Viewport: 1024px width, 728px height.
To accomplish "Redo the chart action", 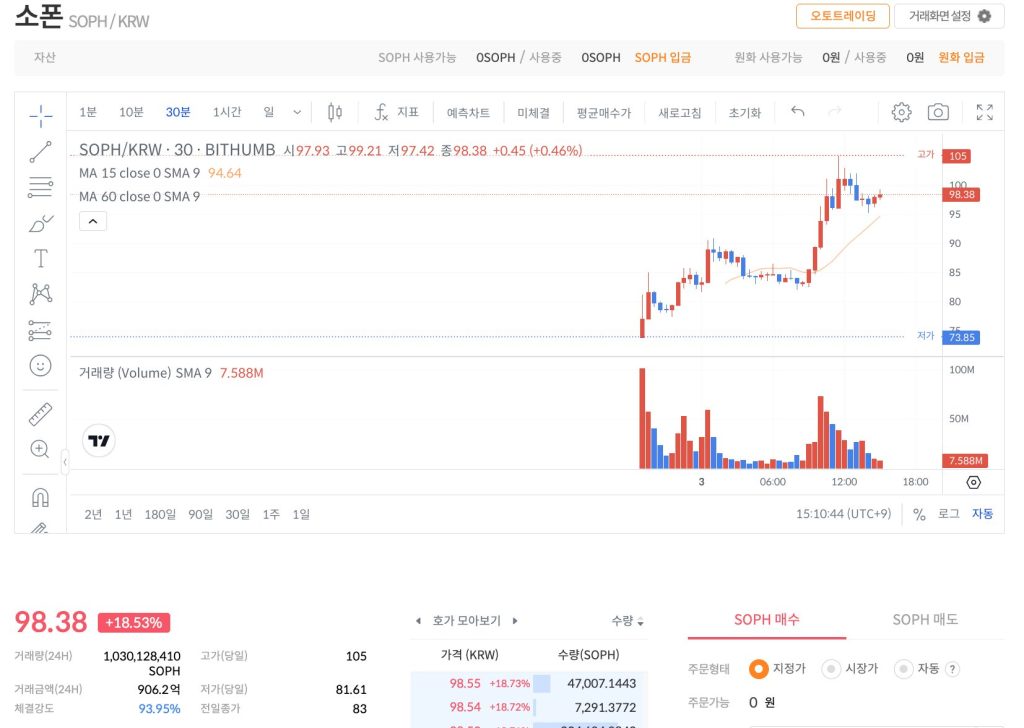I will 835,112.
